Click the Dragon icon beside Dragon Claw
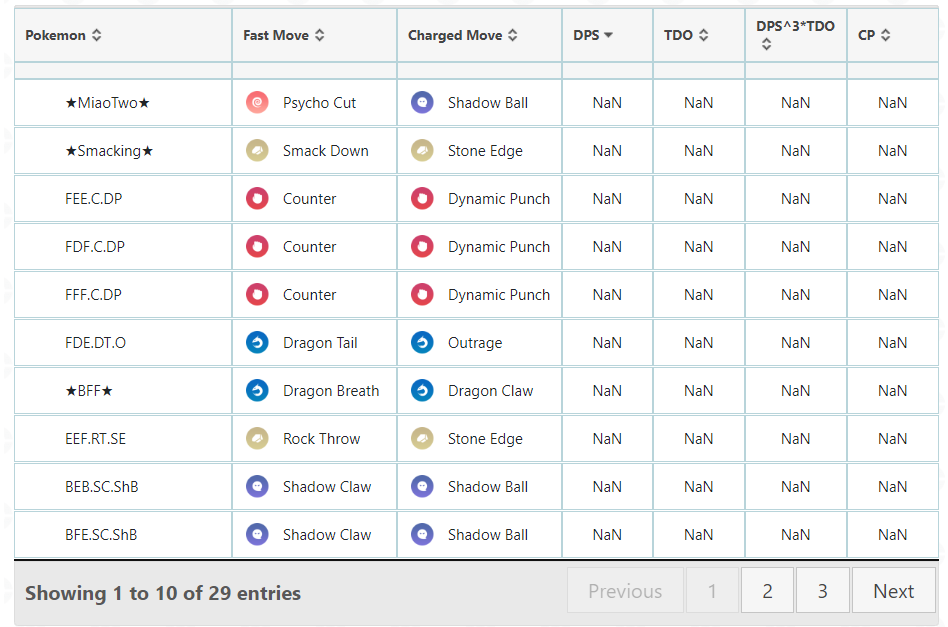 coord(422,391)
